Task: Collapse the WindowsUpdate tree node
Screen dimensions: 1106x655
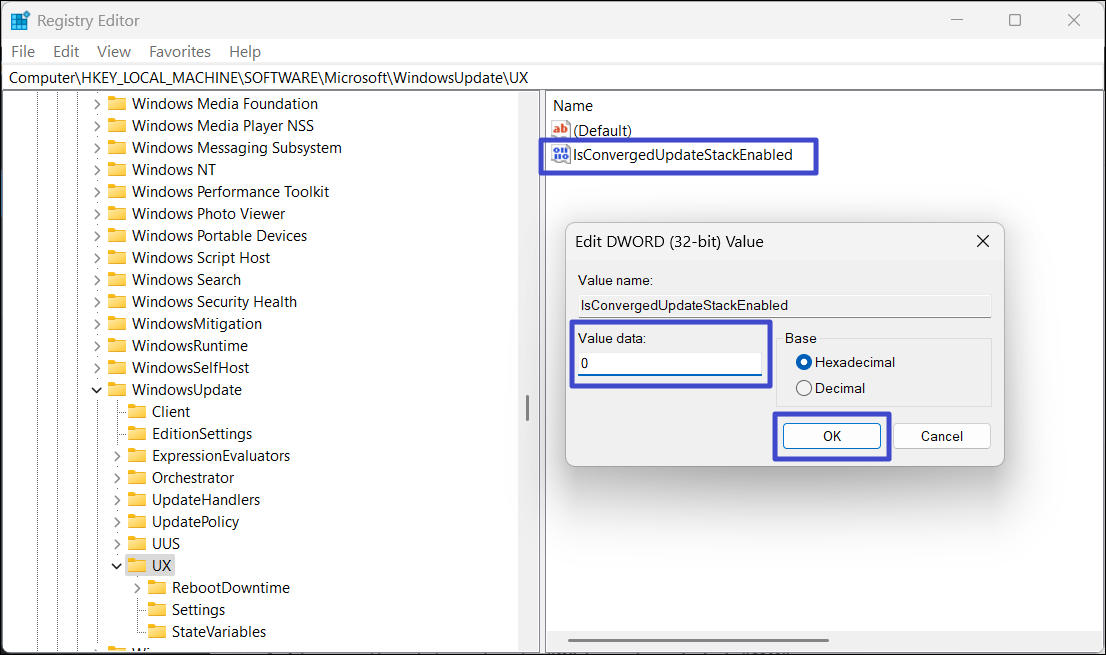Action: click(97, 390)
